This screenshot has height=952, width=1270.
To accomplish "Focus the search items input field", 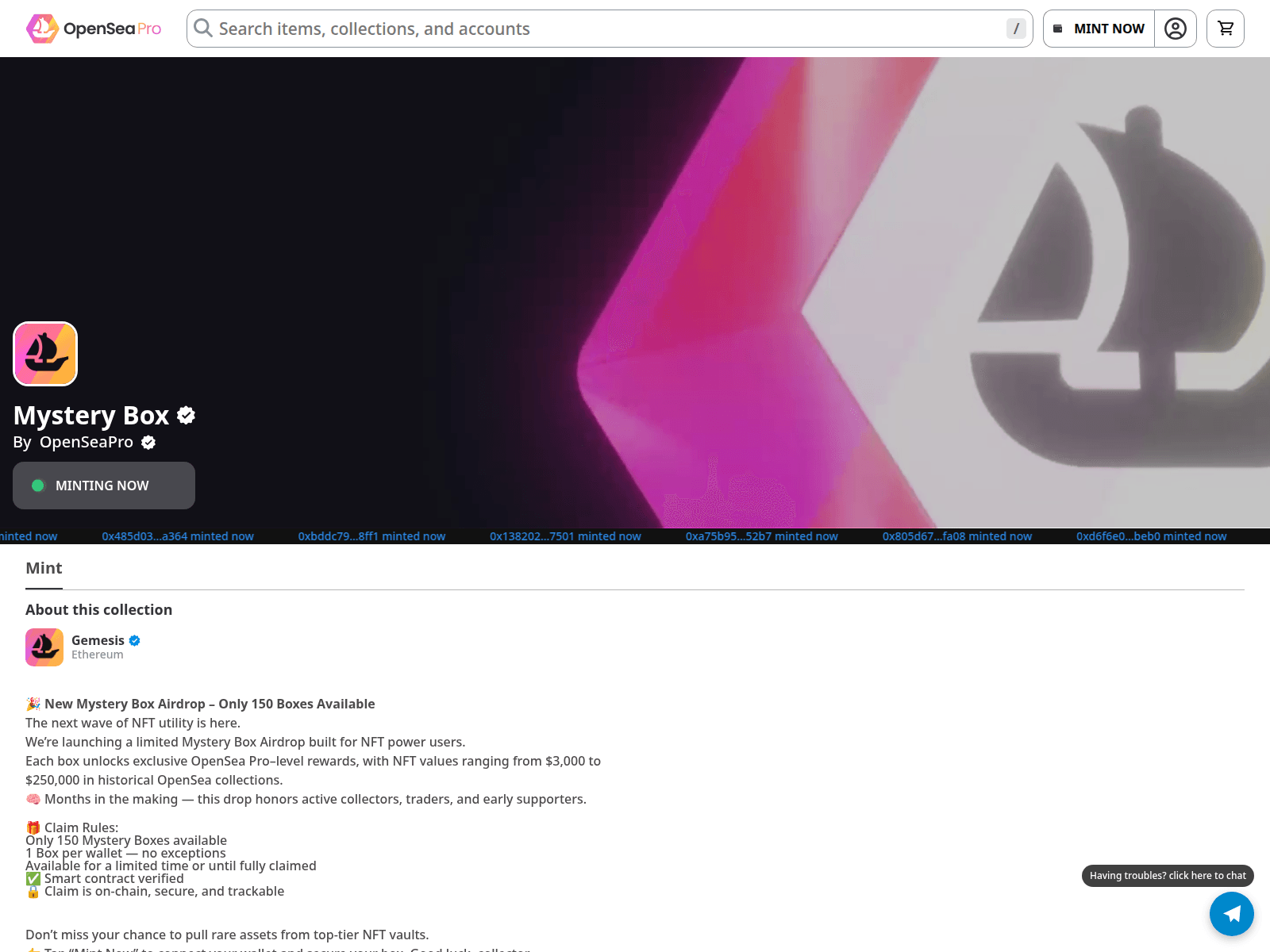I will [x=603, y=29].
